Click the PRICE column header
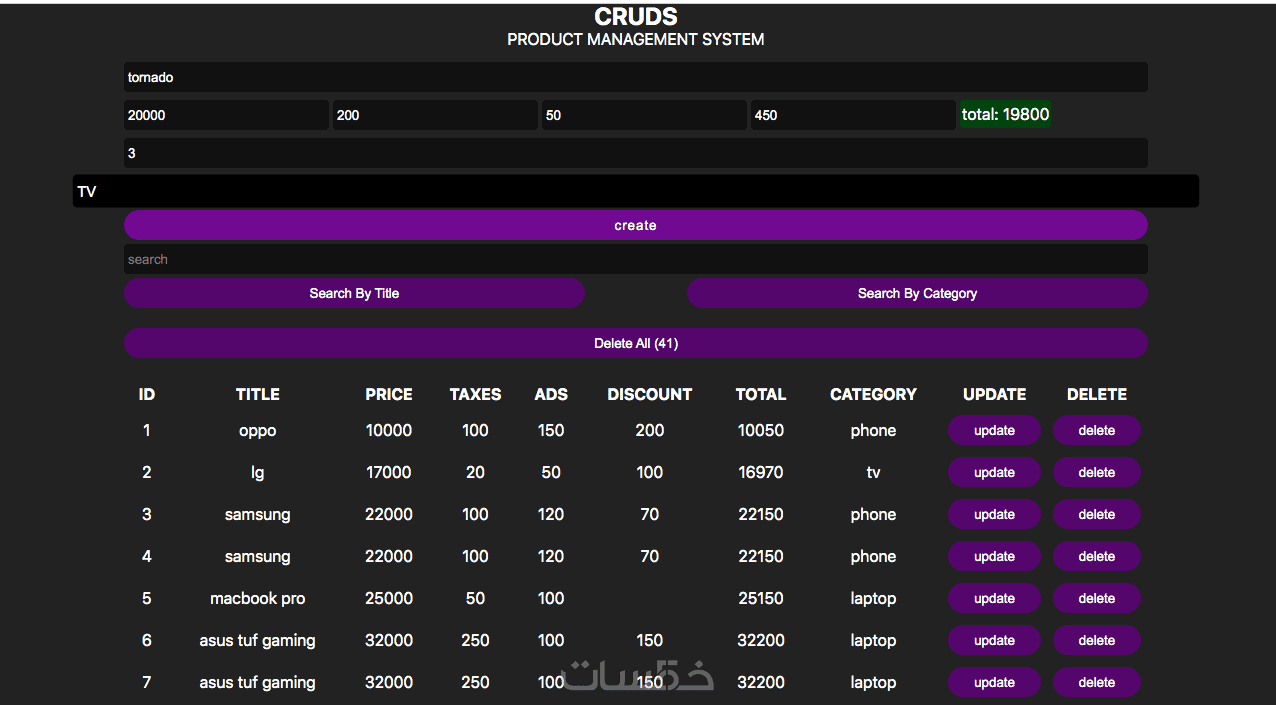The width and height of the screenshot is (1276, 705). pyautogui.click(x=389, y=394)
